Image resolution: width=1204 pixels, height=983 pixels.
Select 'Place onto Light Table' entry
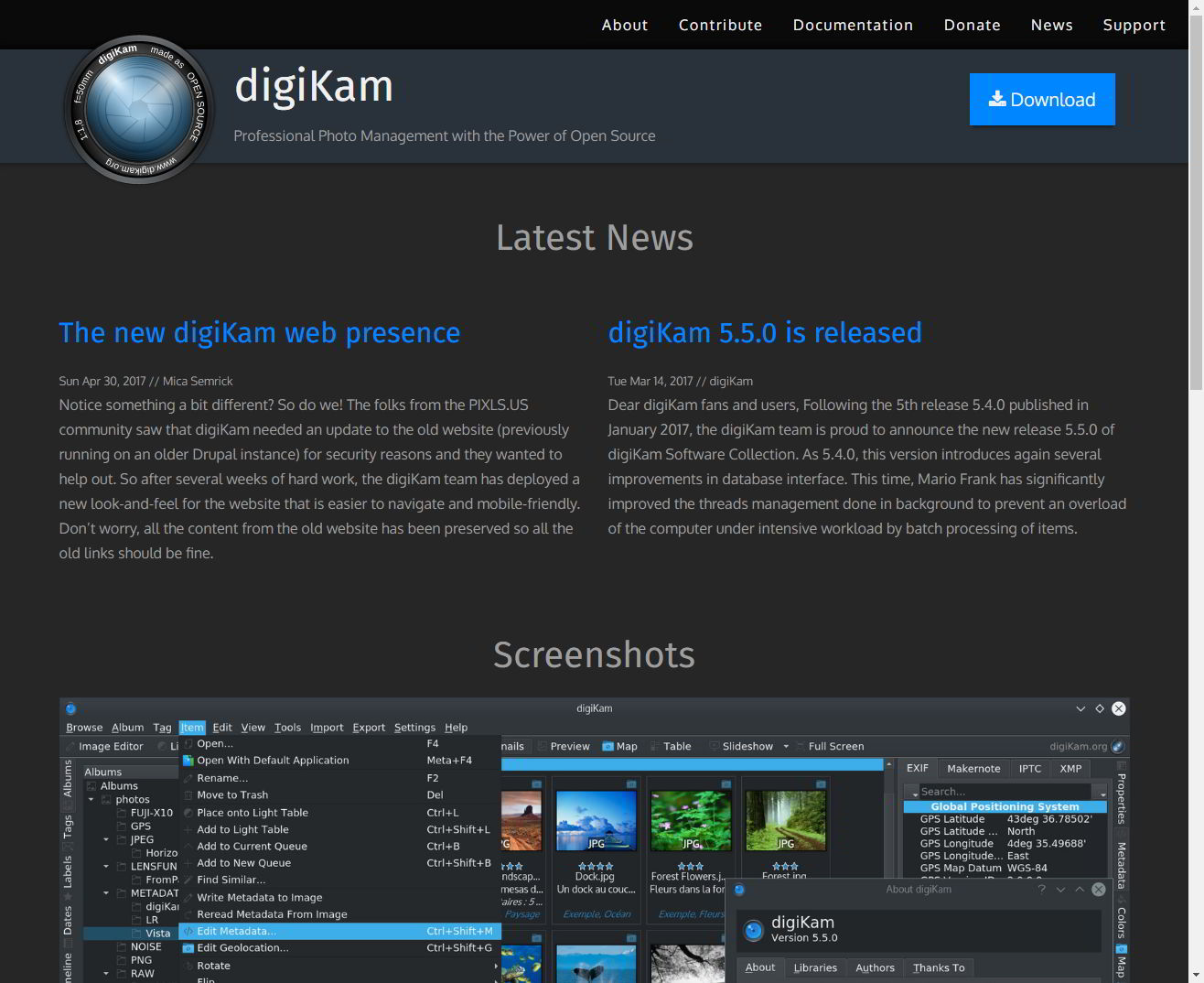click(340, 813)
